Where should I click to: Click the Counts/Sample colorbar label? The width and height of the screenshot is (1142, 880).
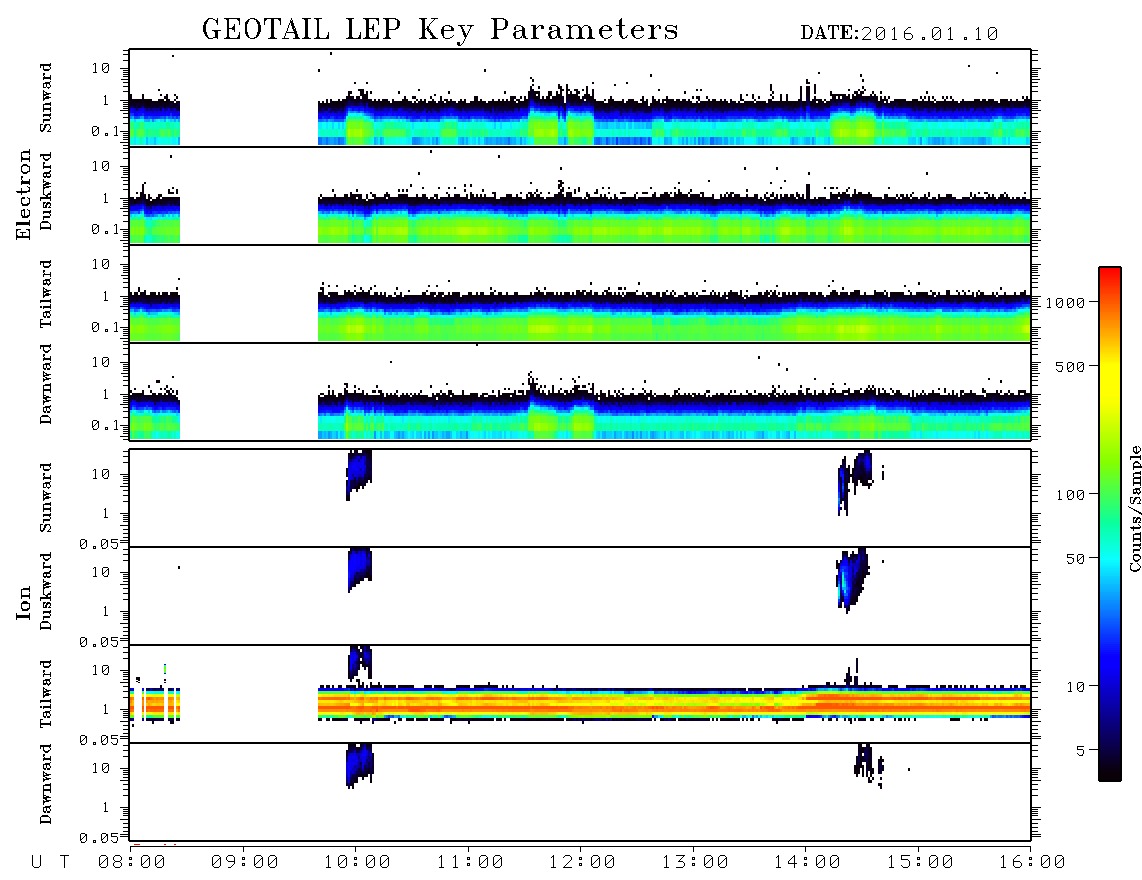1135,508
